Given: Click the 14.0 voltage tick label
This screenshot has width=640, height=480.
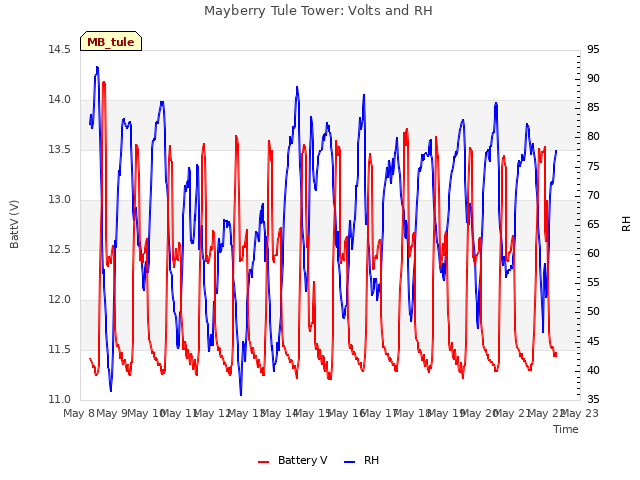Looking at the screenshot, I should coord(60,100).
